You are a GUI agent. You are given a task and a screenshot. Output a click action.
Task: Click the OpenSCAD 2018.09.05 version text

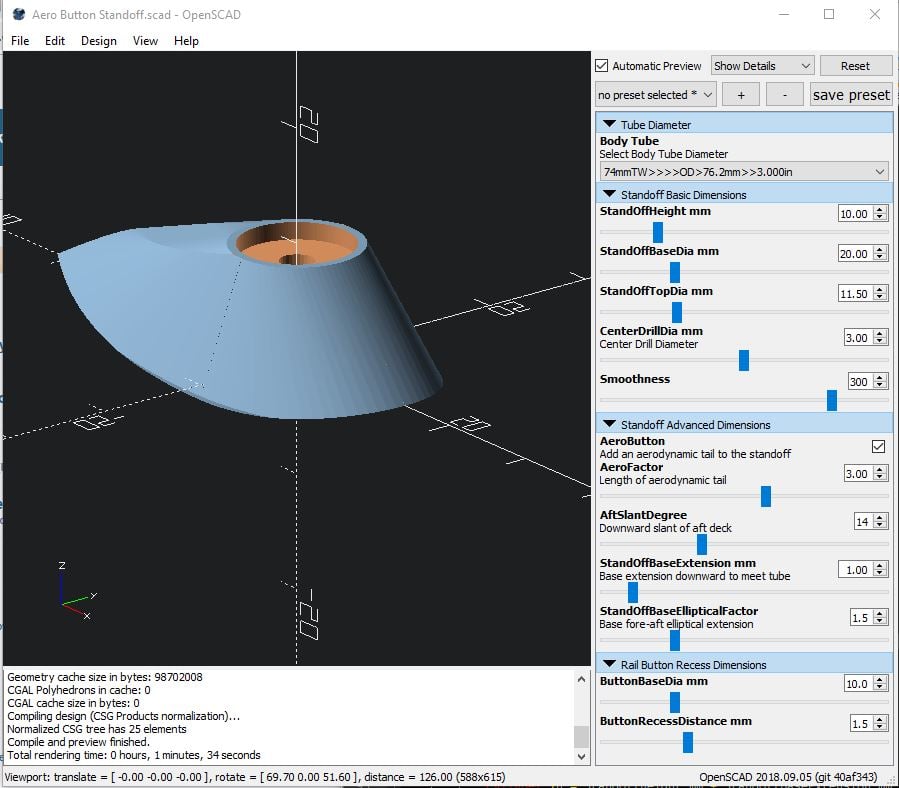(x=788, y=777)
